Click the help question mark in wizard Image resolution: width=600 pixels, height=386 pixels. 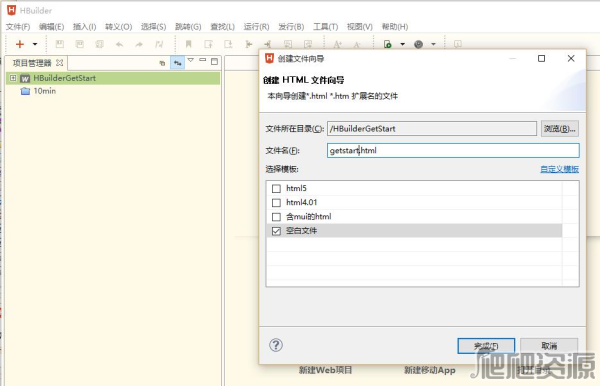(x=276, y=345)
